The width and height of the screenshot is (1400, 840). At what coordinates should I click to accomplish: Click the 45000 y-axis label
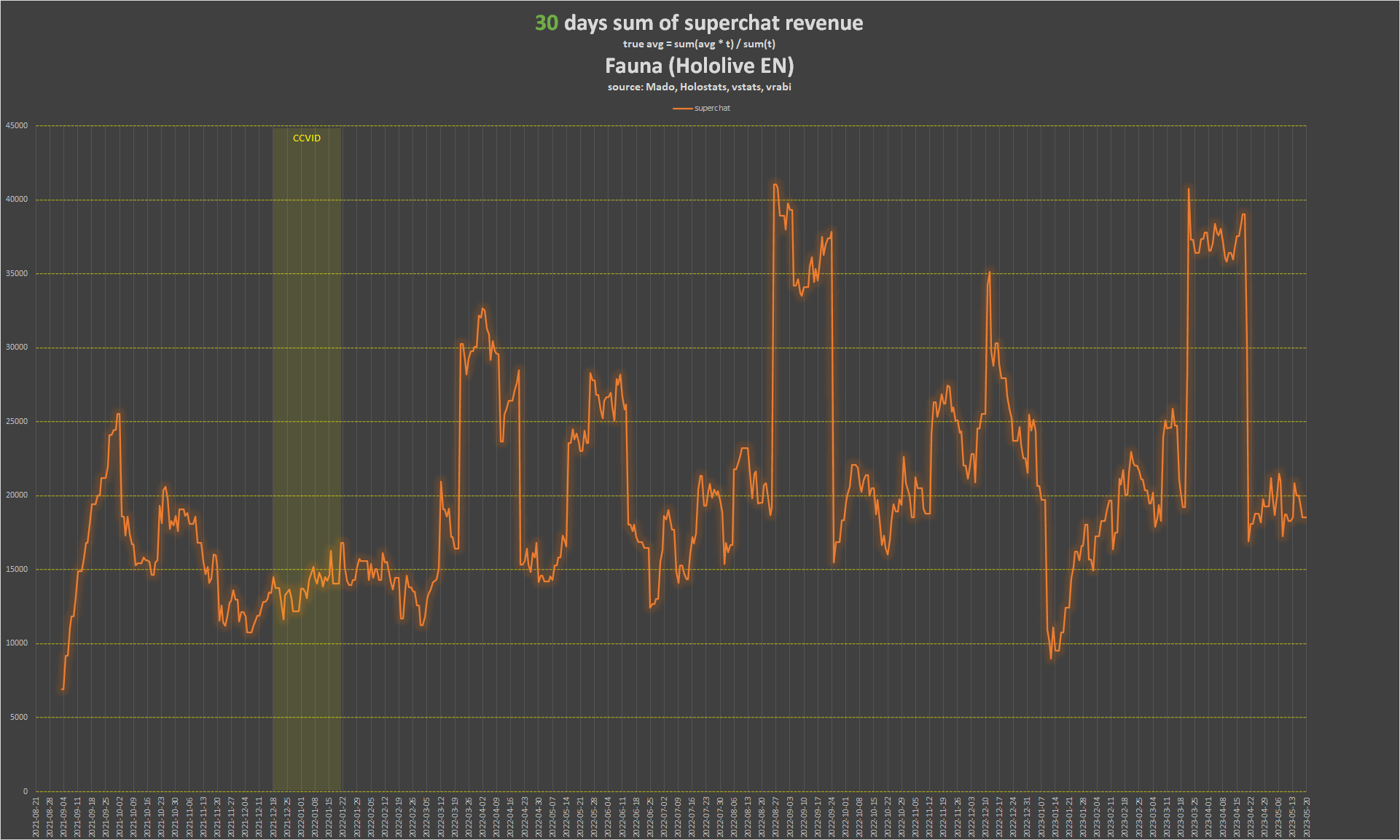coord(17,126)
